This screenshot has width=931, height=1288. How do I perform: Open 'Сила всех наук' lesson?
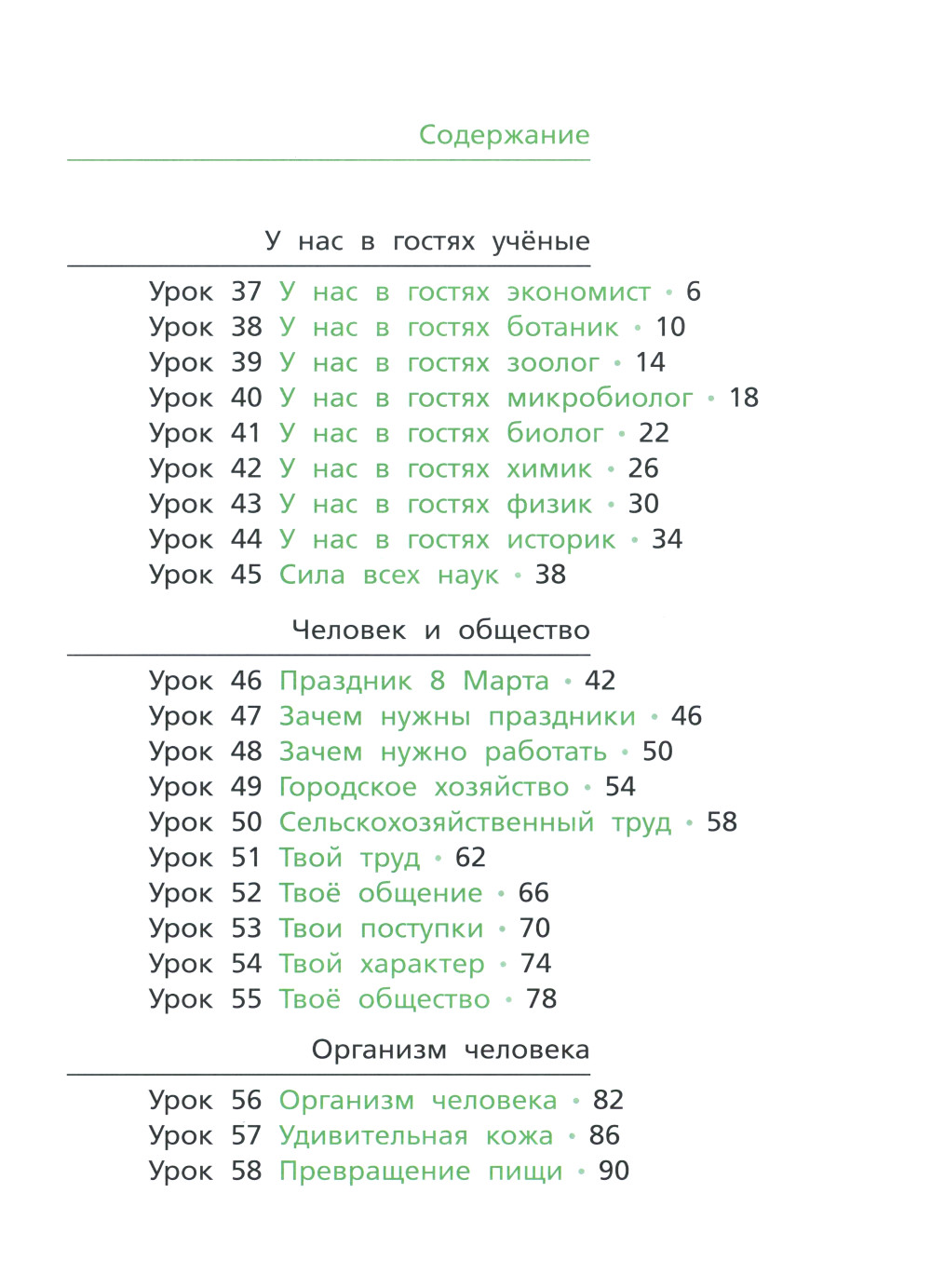[388, 576]
